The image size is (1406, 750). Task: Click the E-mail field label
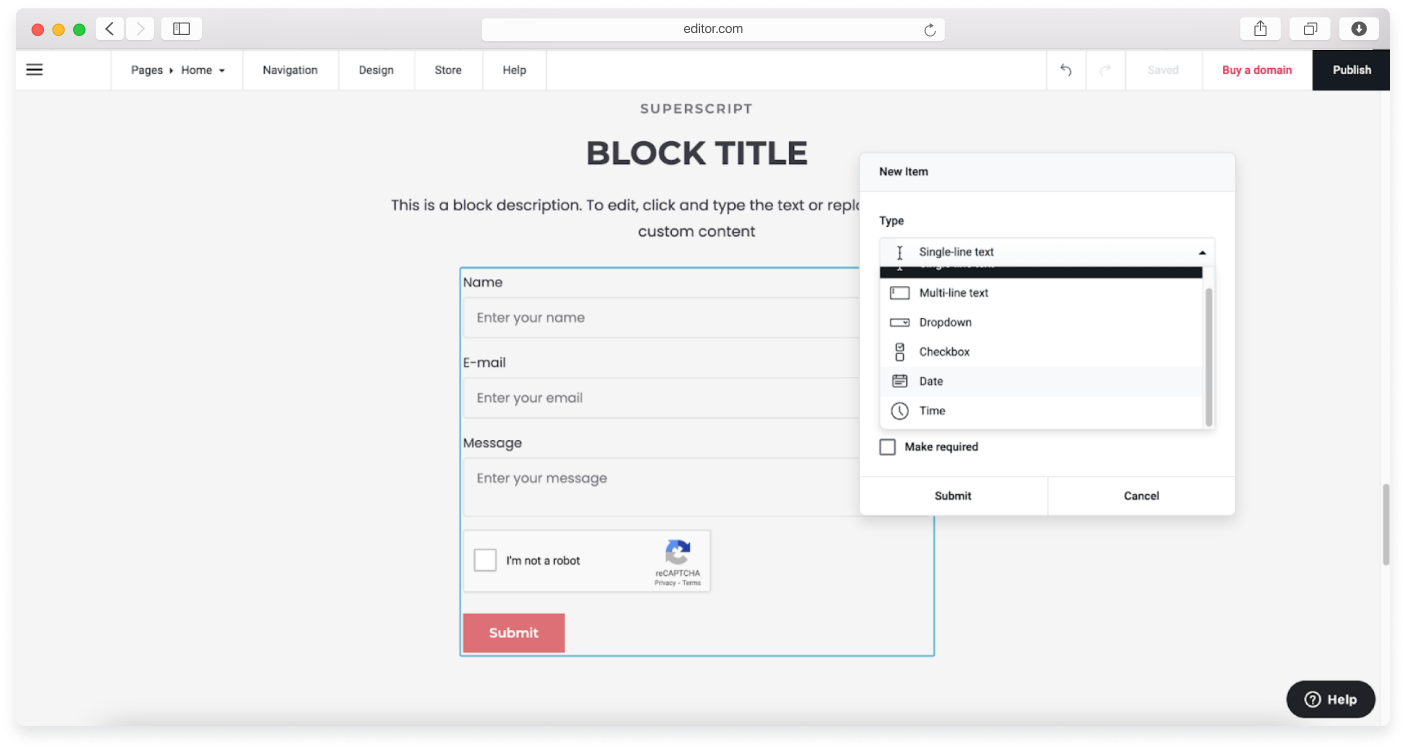tap(485, 362)
